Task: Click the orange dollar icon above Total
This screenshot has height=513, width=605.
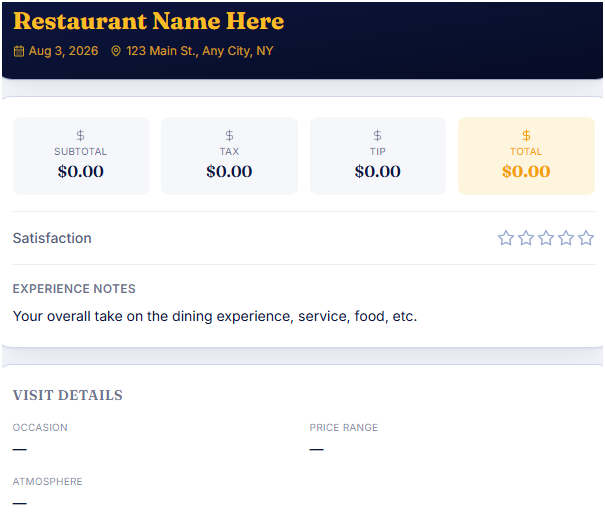Action: pos(526,135)
